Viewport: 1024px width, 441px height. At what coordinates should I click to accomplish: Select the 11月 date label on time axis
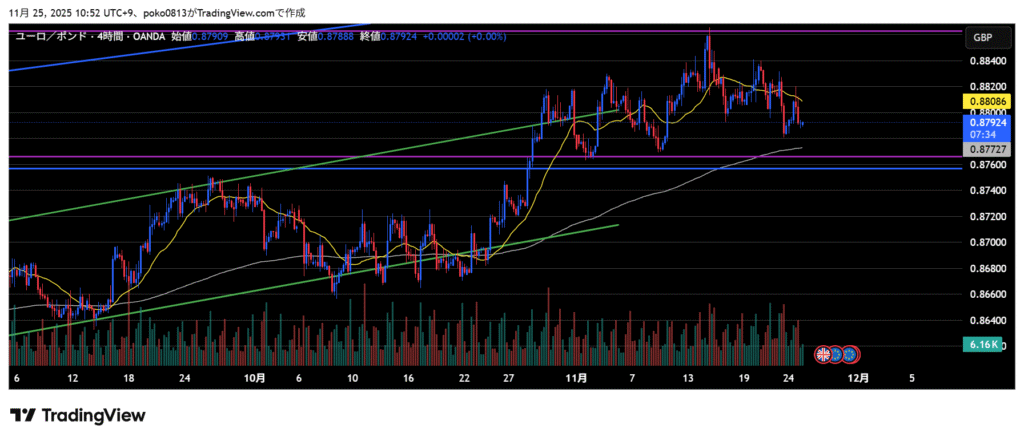(x=576, y=379)
